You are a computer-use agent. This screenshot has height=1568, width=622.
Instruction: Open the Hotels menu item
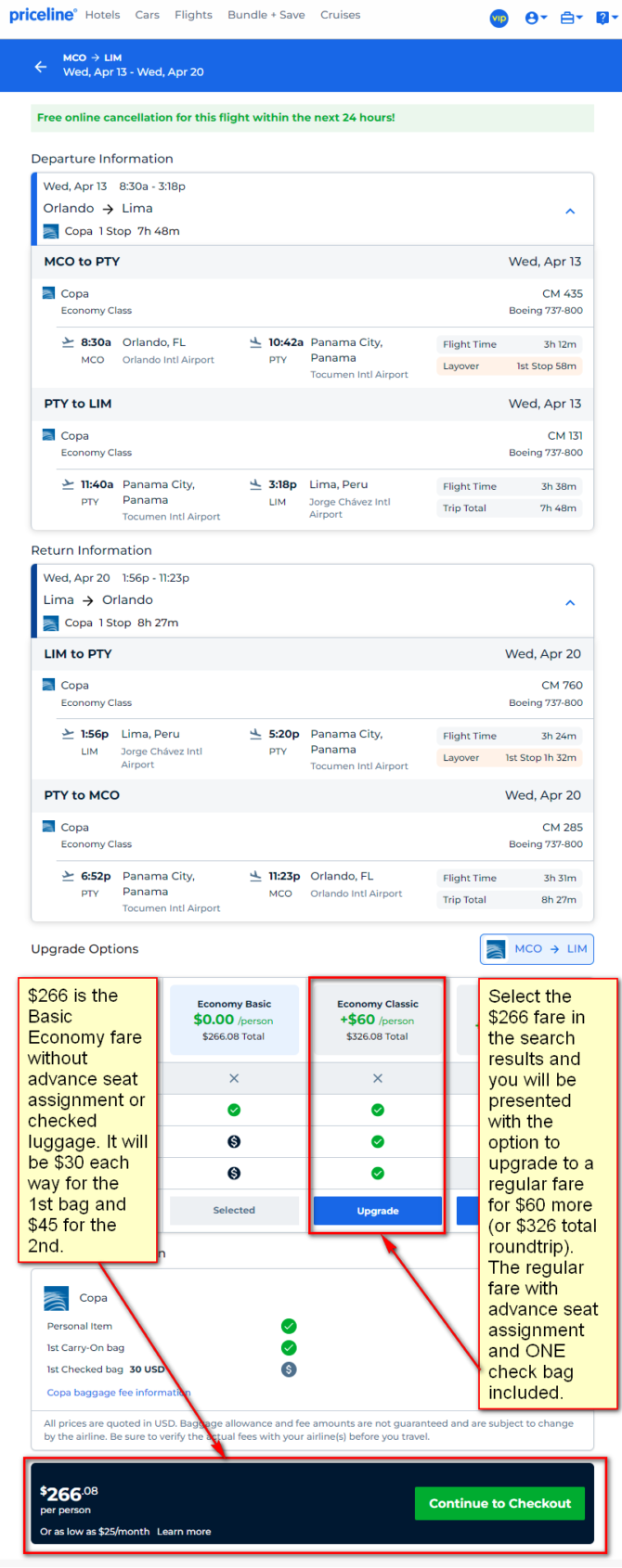click(x=102, y=15)
